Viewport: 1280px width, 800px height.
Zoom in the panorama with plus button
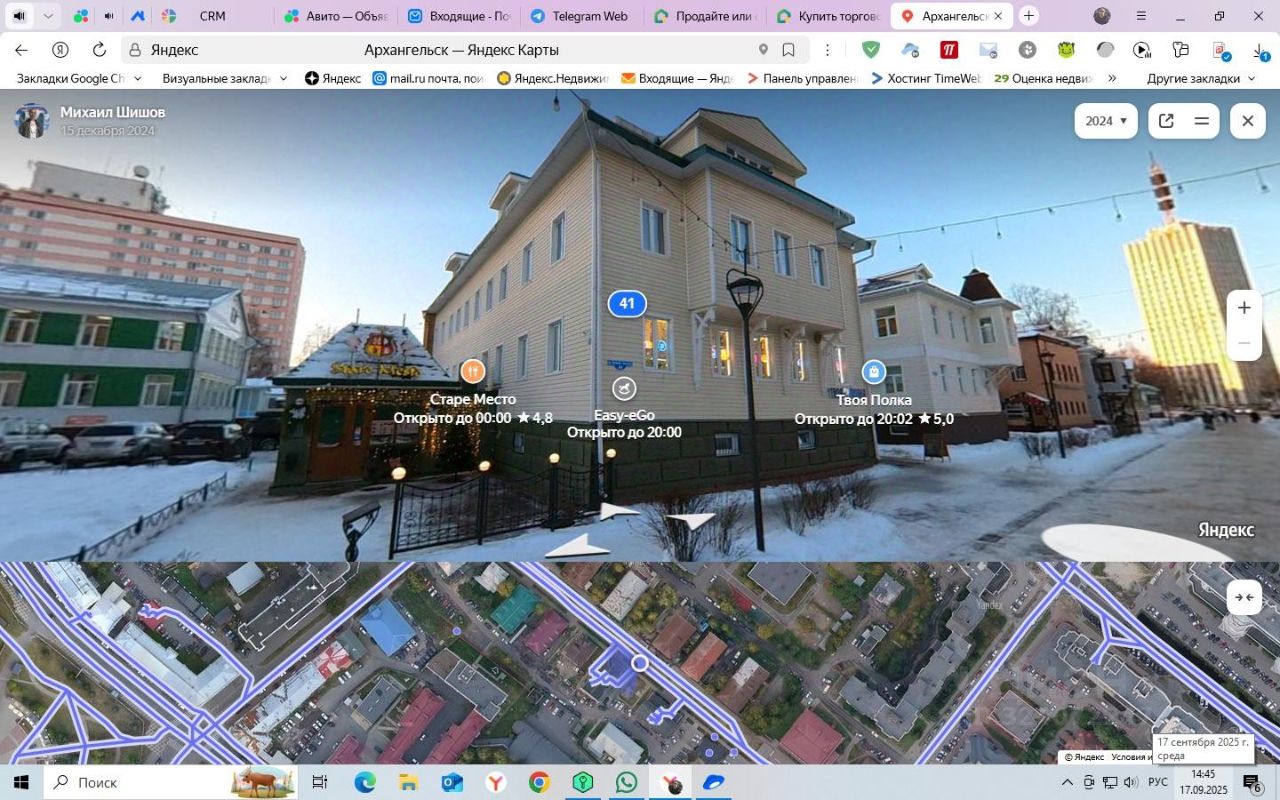pyautogui.click(x=1244, y=308)
